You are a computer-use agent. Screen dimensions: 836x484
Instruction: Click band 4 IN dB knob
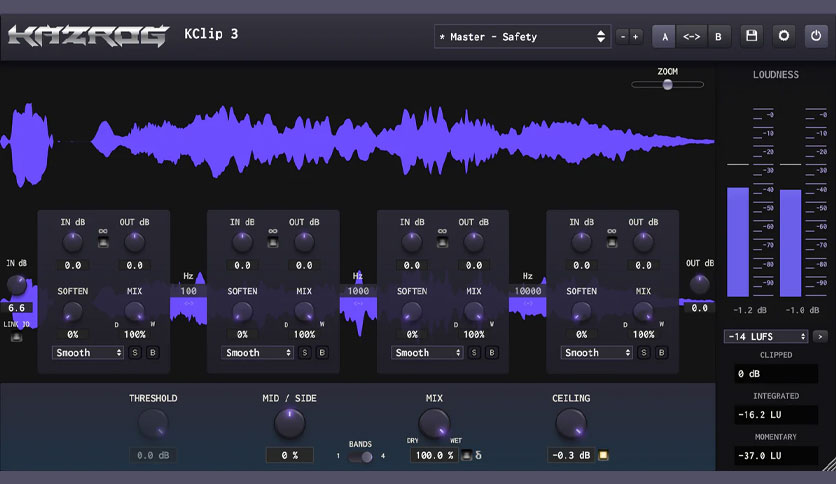(581, 243)
